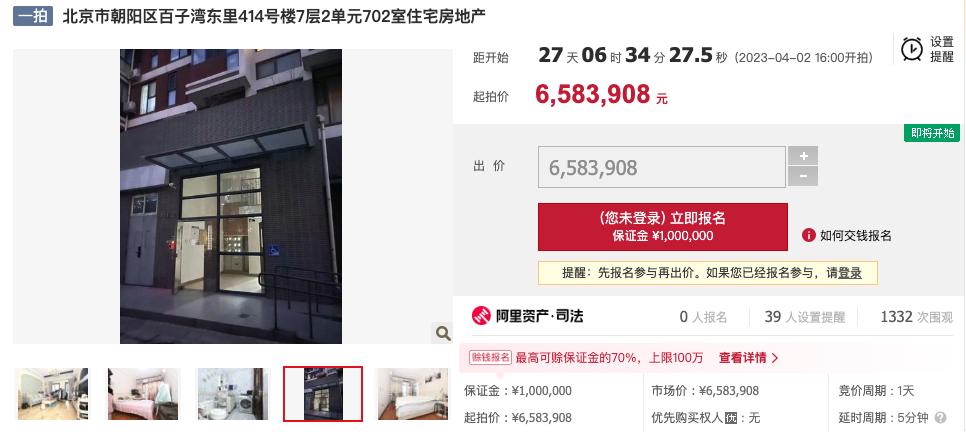Screen dimensions: 966x432
Task: Select the pink bedroom thumbnail
Action: [144, 394]
